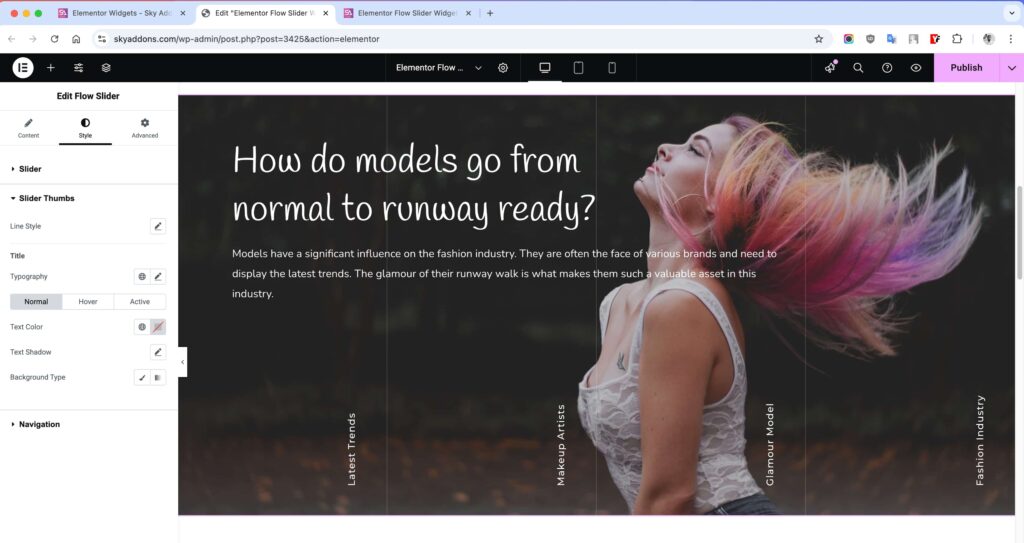Open the Style tab
1024x543 pixels.
click(x=85, y=127)
